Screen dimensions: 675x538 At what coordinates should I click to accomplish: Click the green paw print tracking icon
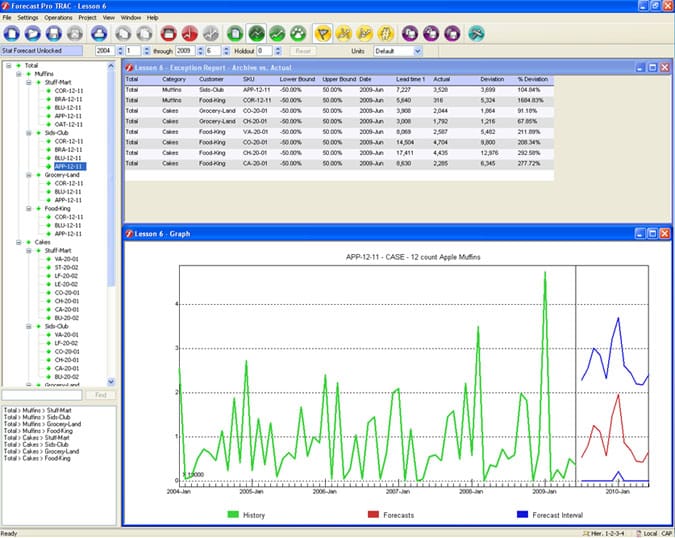pos(298,34)
